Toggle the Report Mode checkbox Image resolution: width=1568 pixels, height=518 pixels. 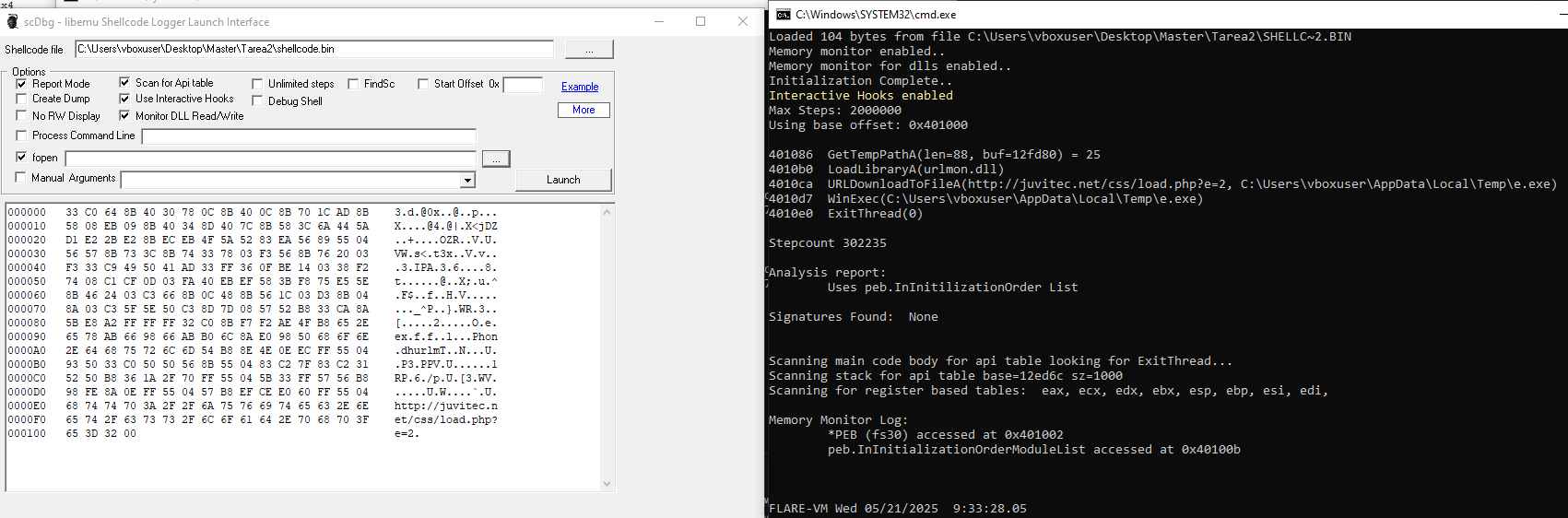click(x=21, y=84)
